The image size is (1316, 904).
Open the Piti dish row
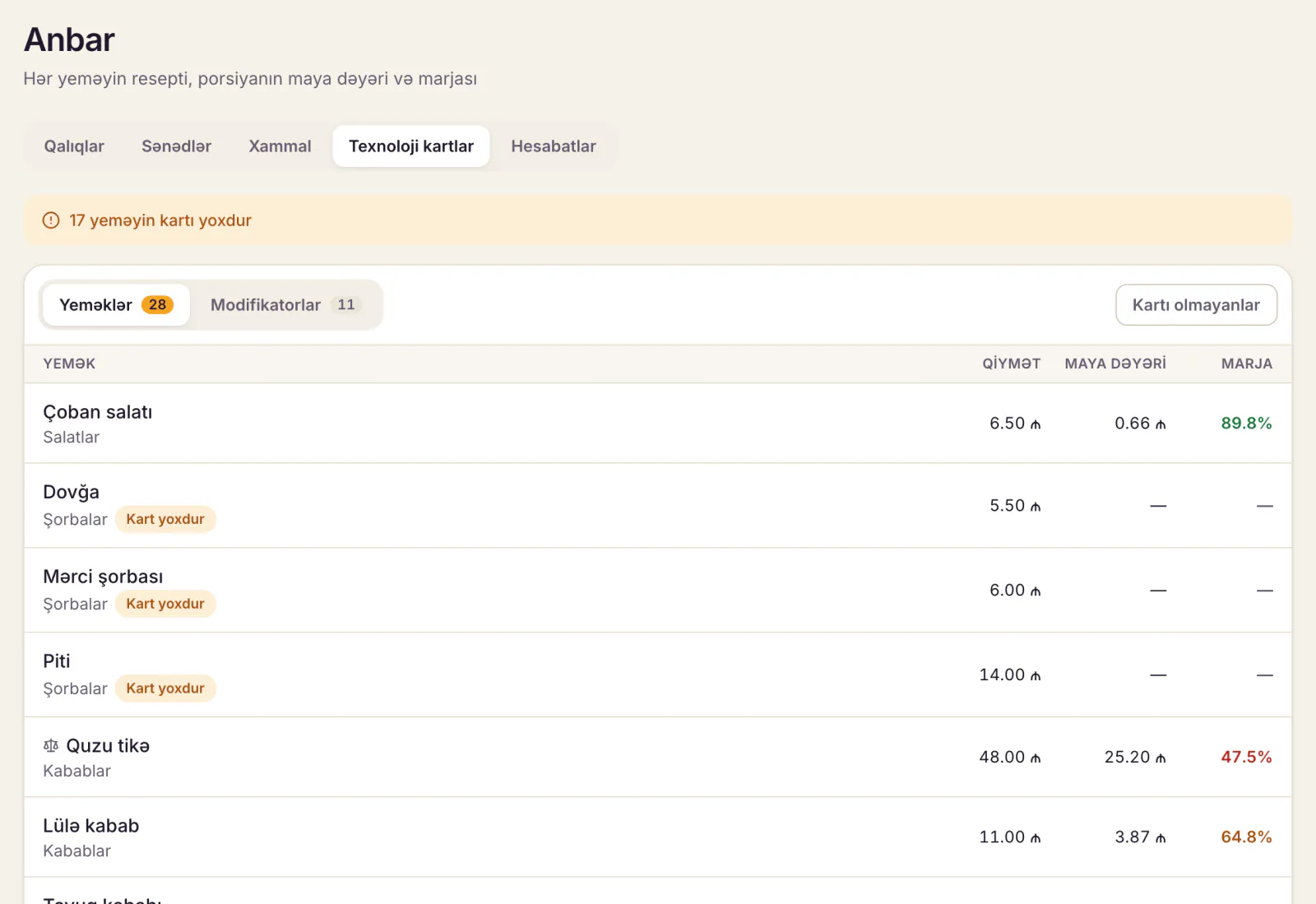[658, 675]
